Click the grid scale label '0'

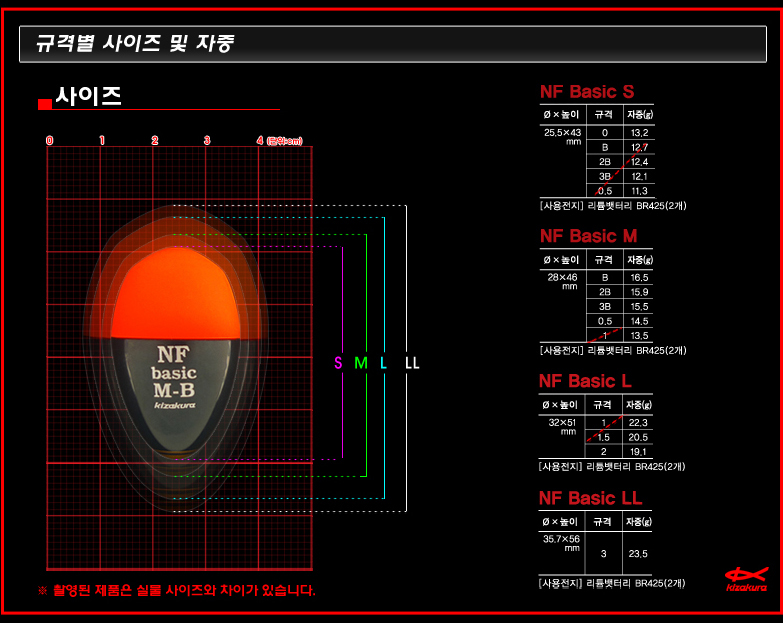(49, 140)
